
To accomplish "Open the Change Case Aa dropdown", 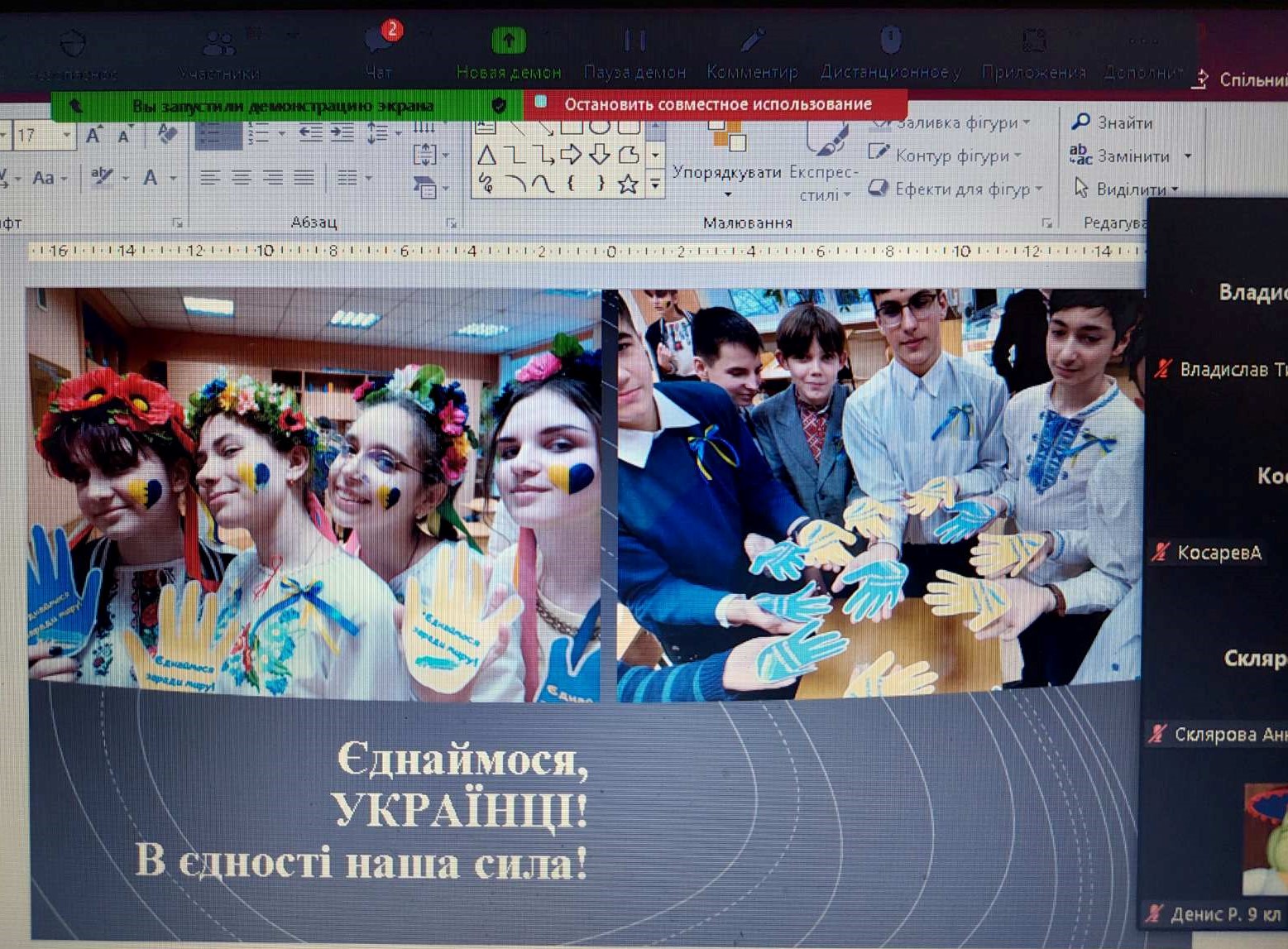I will point(49,178).
